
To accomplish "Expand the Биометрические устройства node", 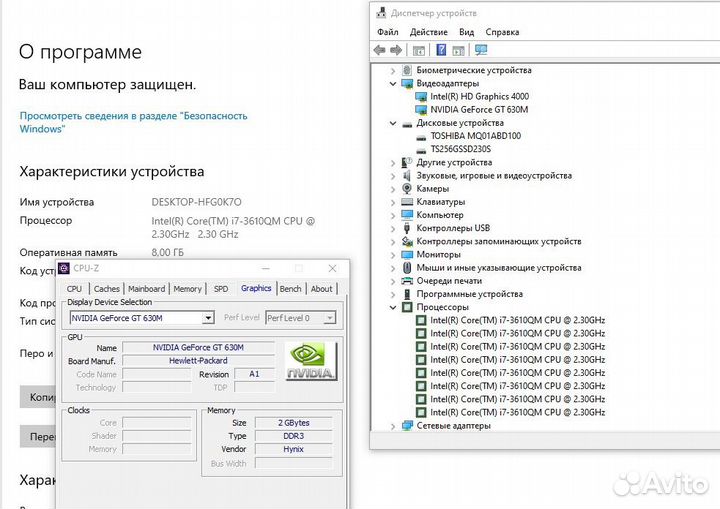I will (393, 71).
